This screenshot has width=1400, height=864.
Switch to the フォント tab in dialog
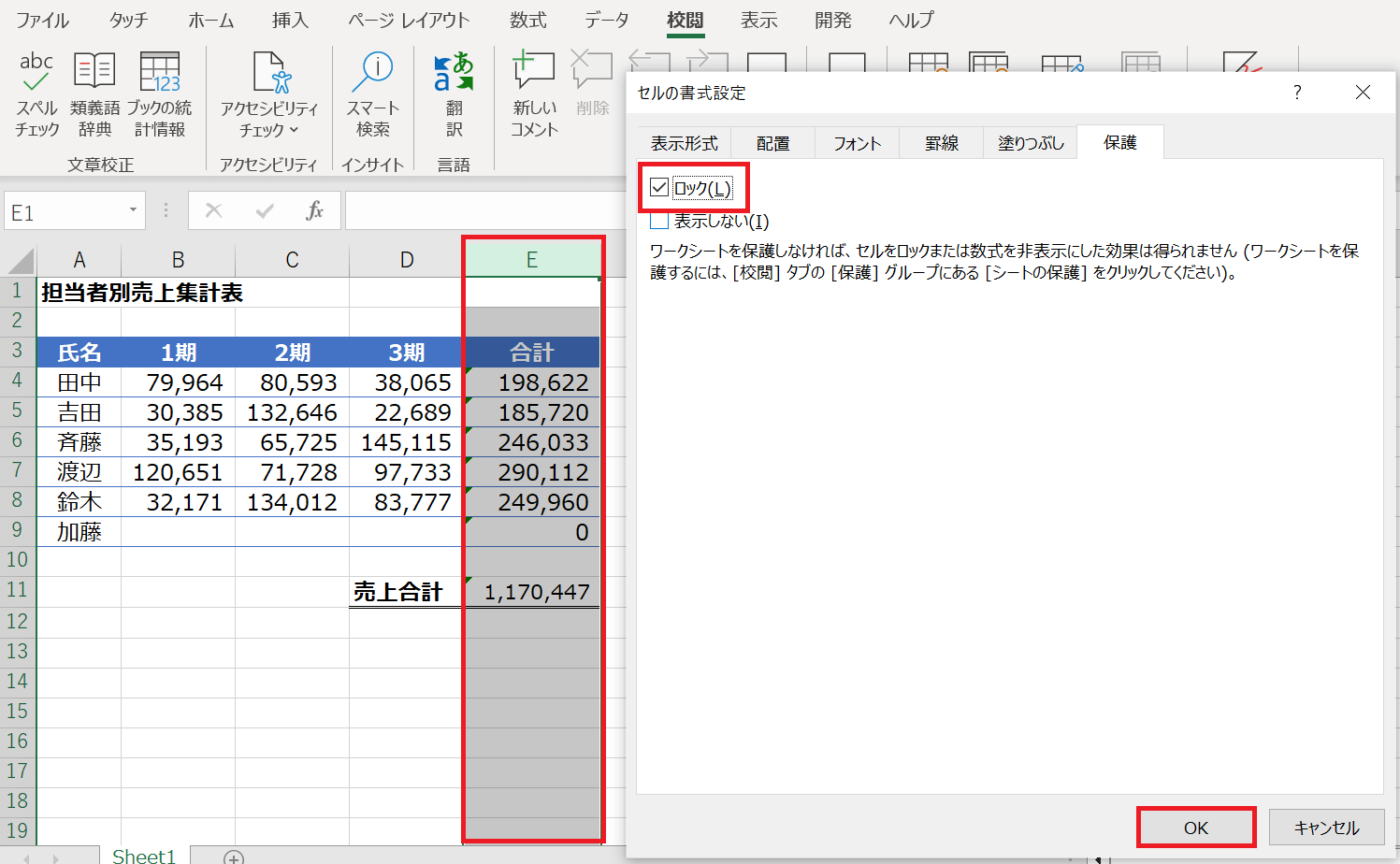pos(857,143)
